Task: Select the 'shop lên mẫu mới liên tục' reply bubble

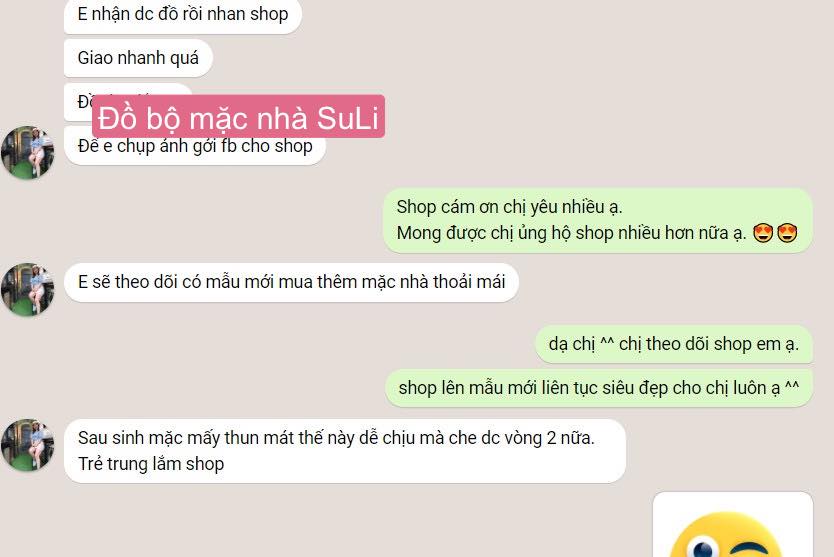Action: click(599, 388)
